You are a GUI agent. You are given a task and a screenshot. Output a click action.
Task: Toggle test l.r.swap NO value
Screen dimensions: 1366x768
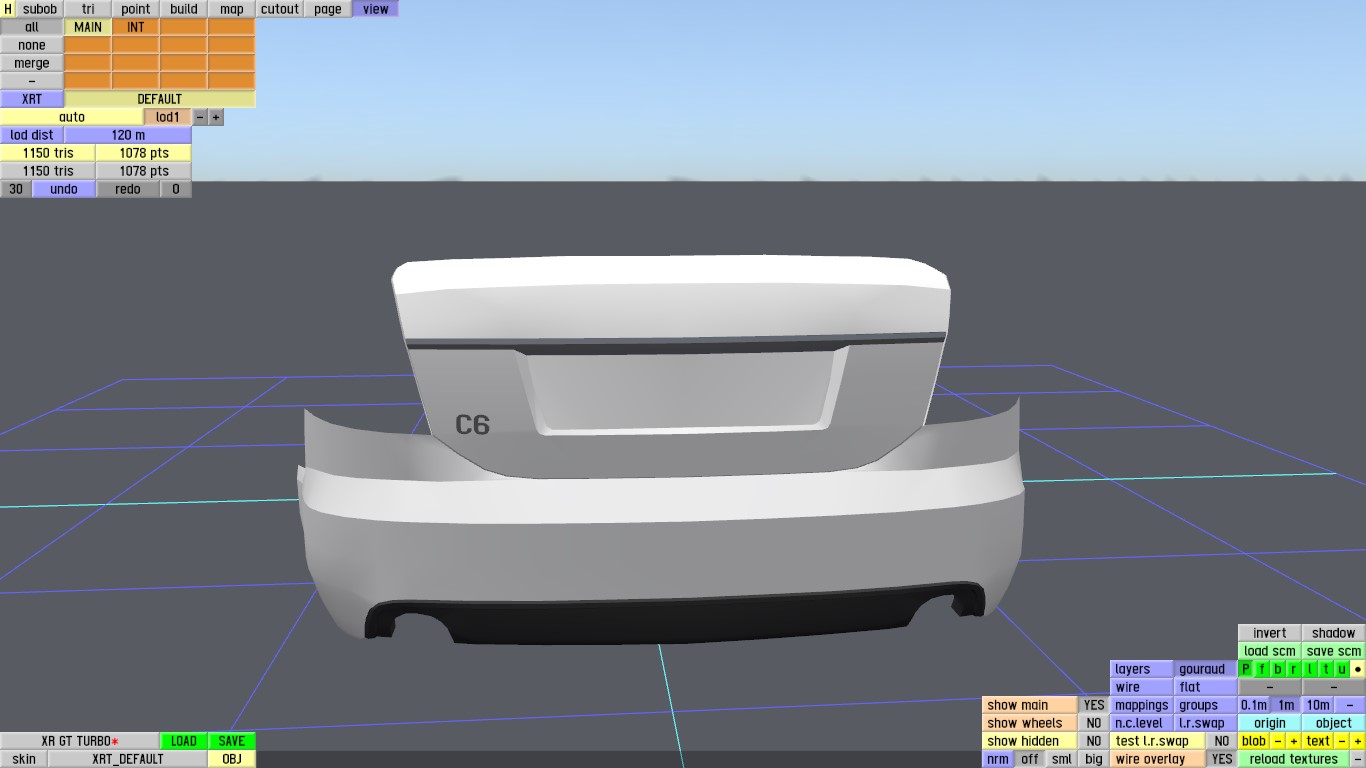(1222, 741)
